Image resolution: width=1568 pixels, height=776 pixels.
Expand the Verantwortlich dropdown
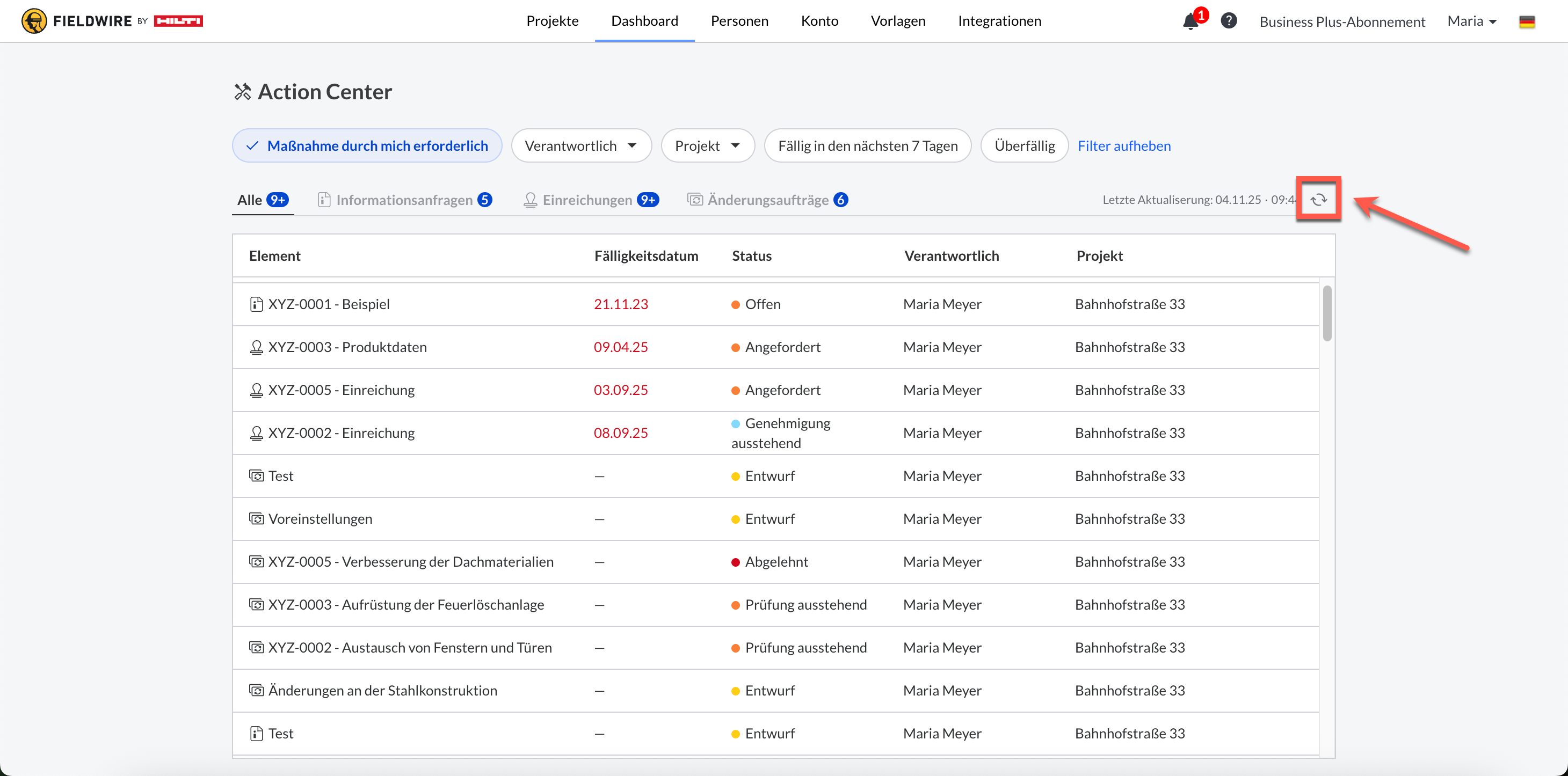(580, 146)
